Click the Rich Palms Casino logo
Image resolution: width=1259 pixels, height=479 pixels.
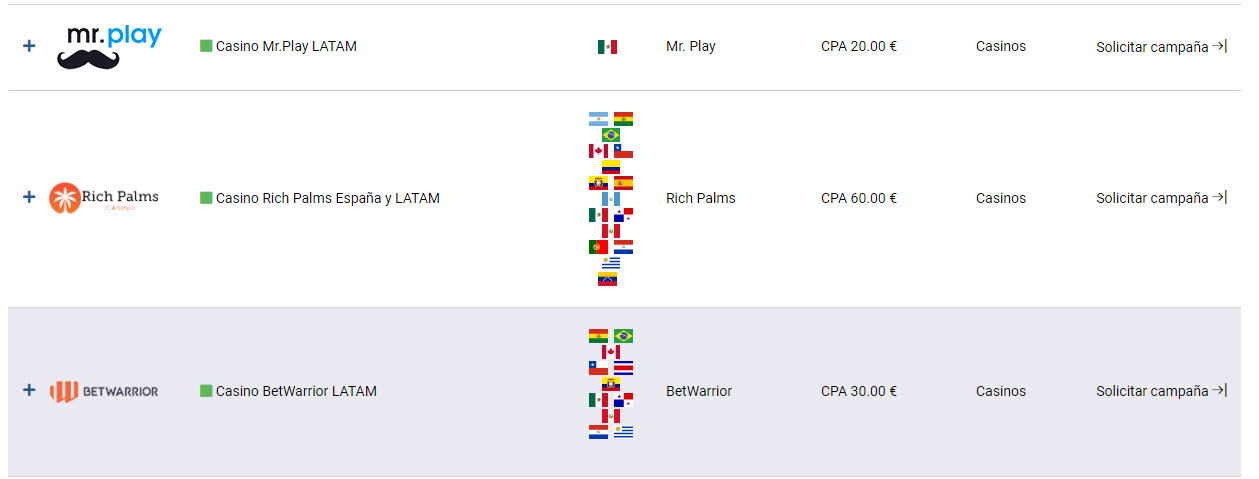click(104, 198)
